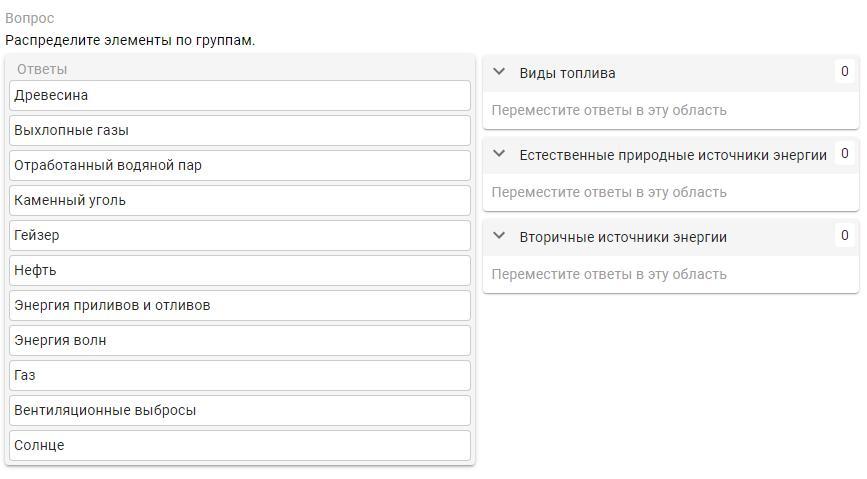Click the Выхлопные газы answer item
The height and width of the screenshot is (479, 867).
(x=240, y=131)
